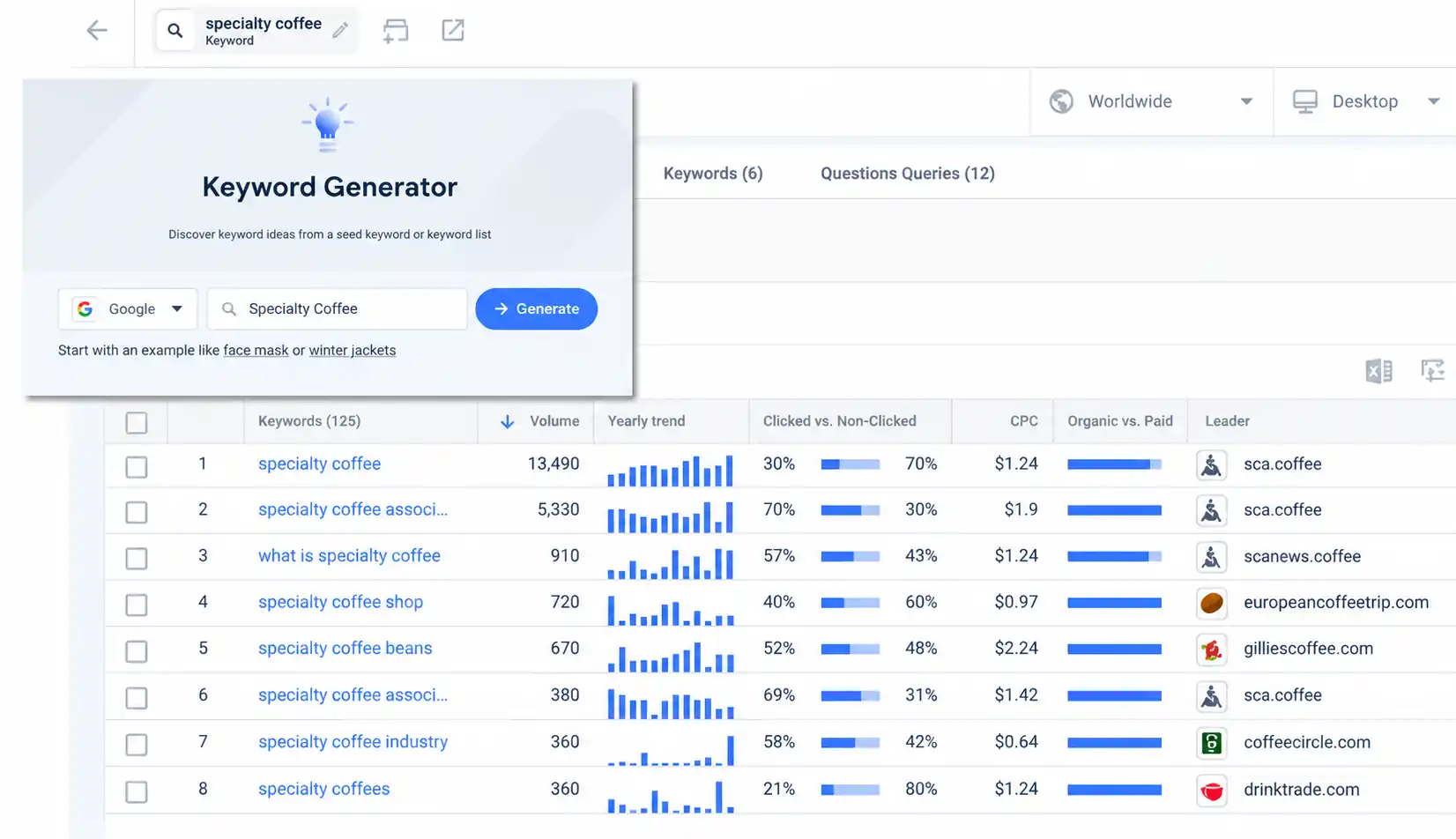Click the Yearly trend column header
Screen dimensions: 1456x839
pyautogui.click(x=646, y=421)
